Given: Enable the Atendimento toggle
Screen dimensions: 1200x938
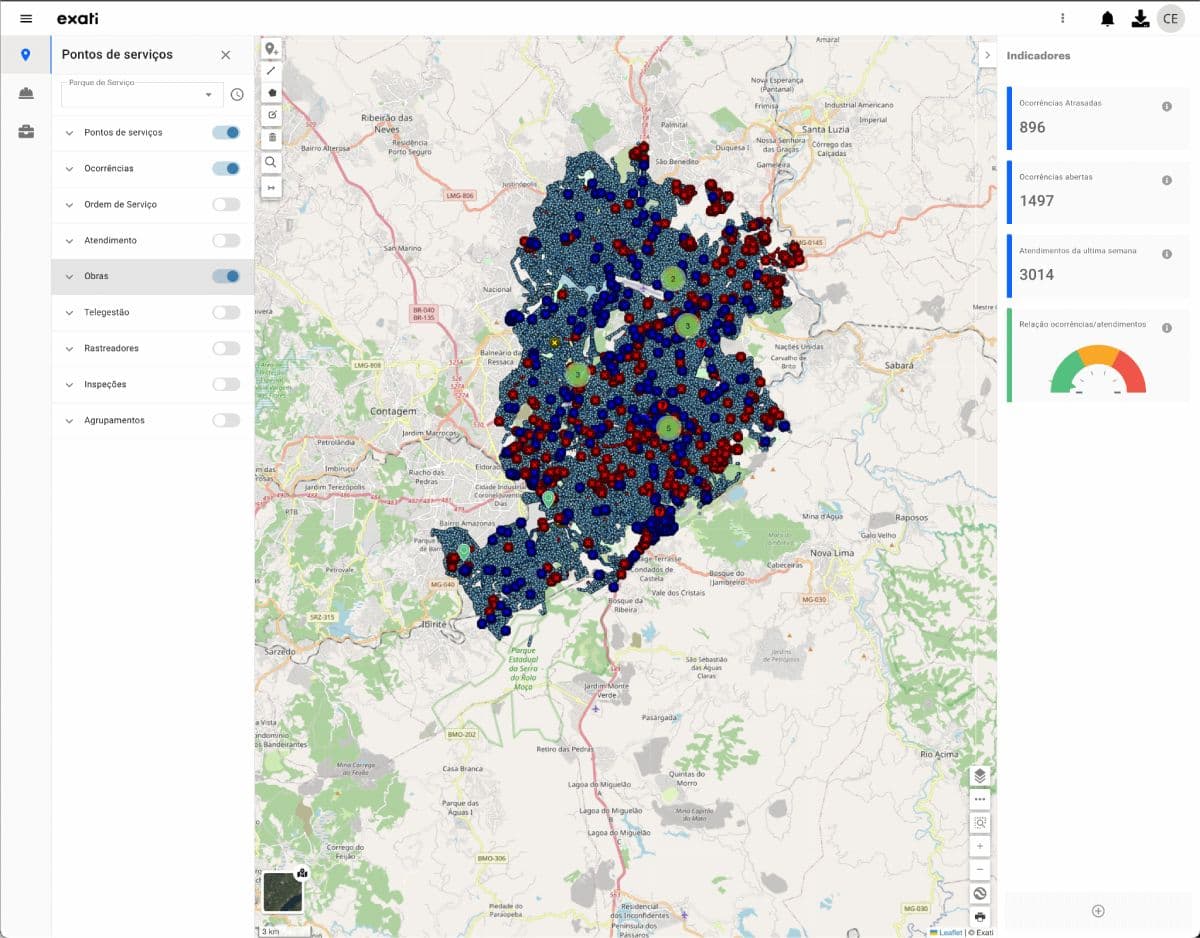Looking at the screenshot, I should tap(226, 241).
